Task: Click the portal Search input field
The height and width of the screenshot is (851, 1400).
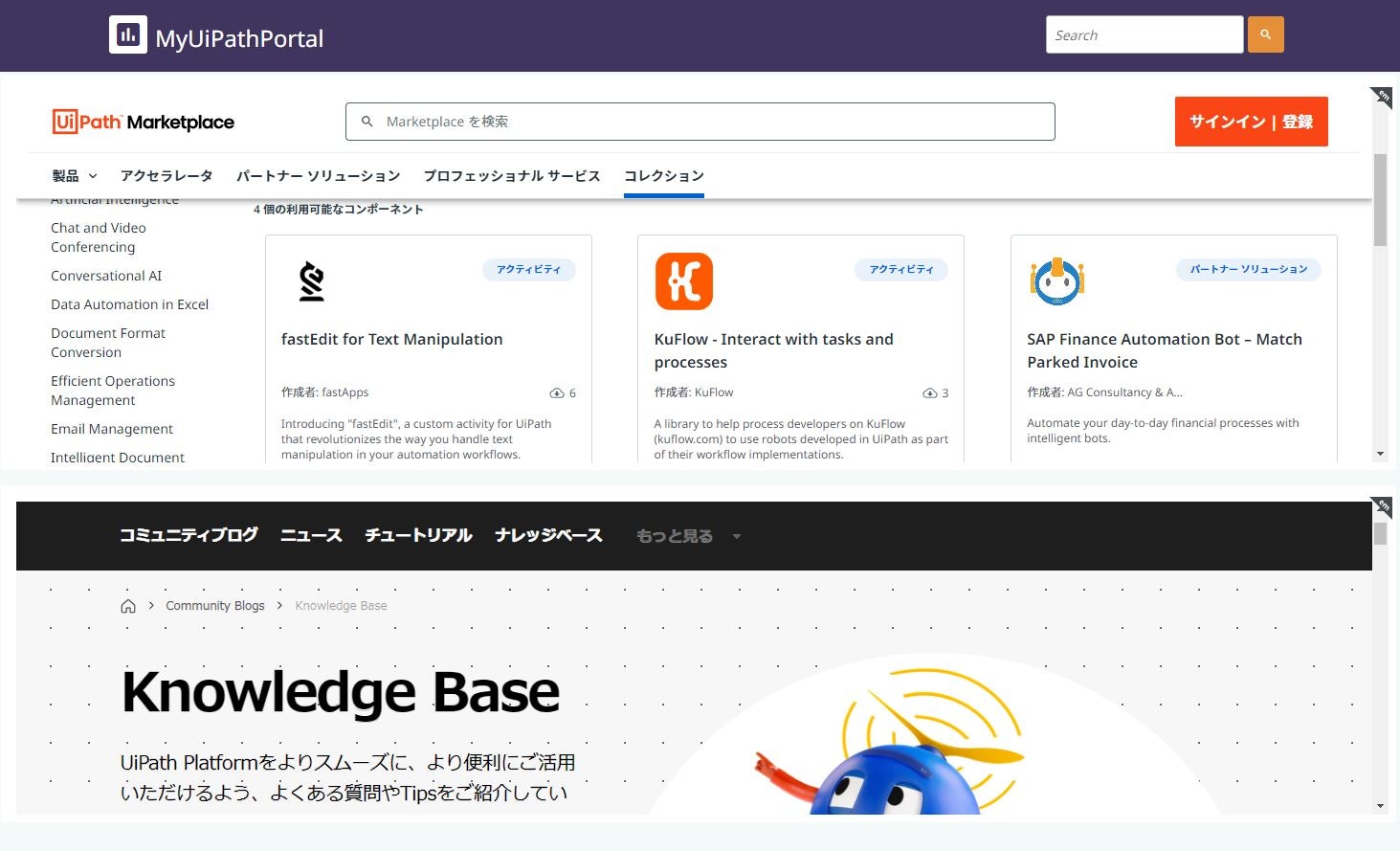Action: 1144,34
